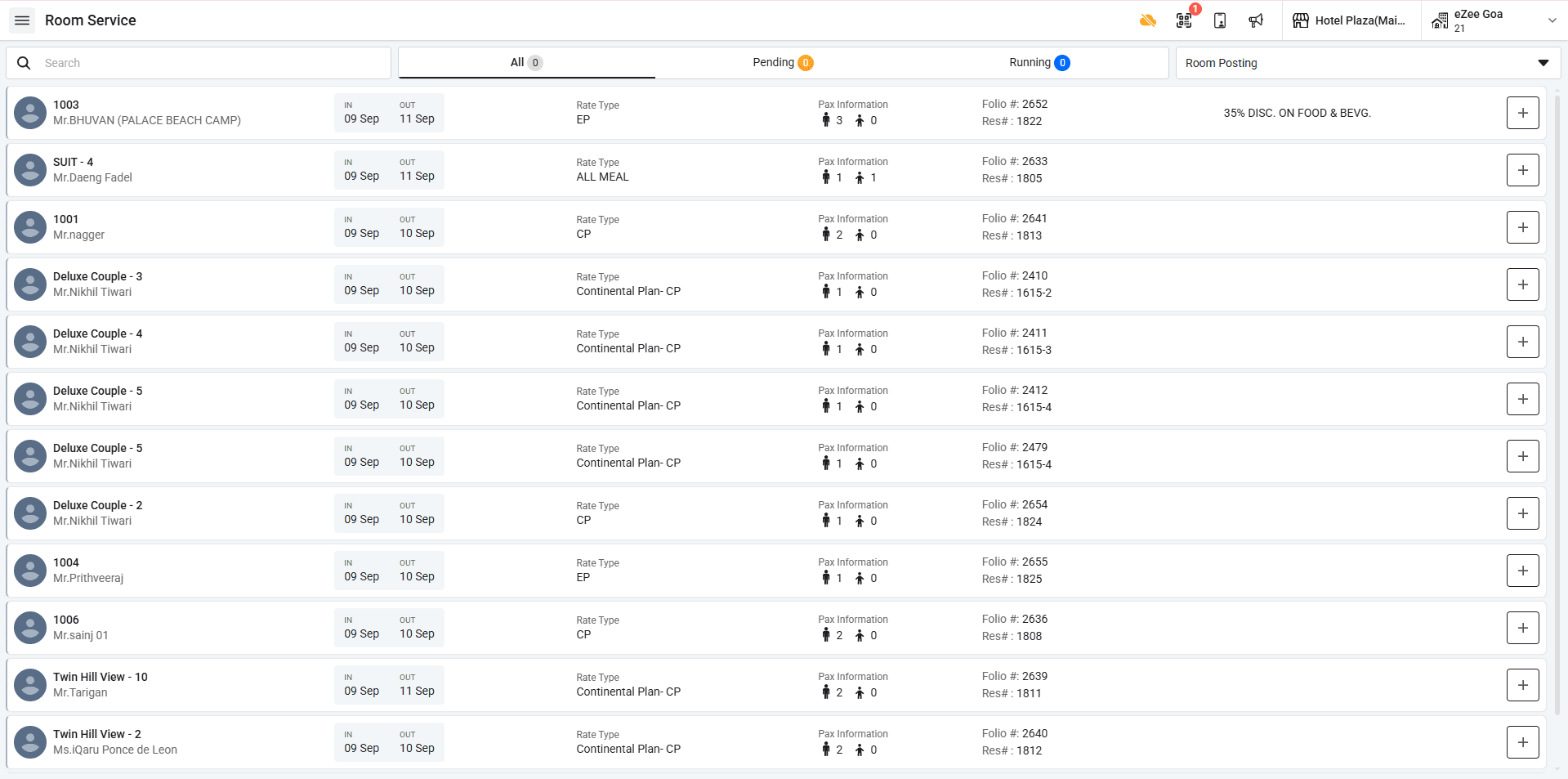1568x779 pixels.
Task: Click the tablet device icon in header
Action: [x=1220, y=20]
